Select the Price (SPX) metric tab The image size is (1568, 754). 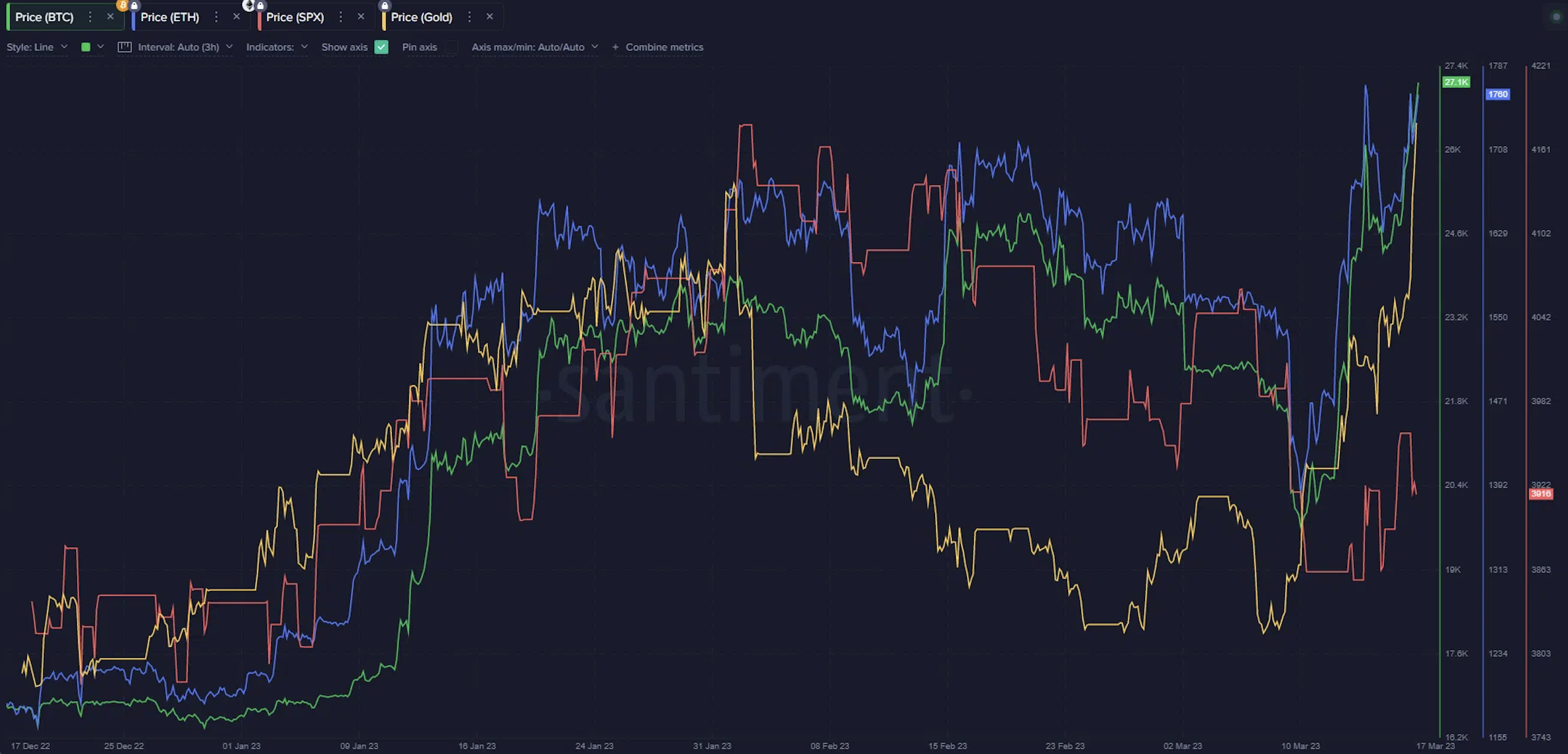pyautogui.click(x=295, y=17)
